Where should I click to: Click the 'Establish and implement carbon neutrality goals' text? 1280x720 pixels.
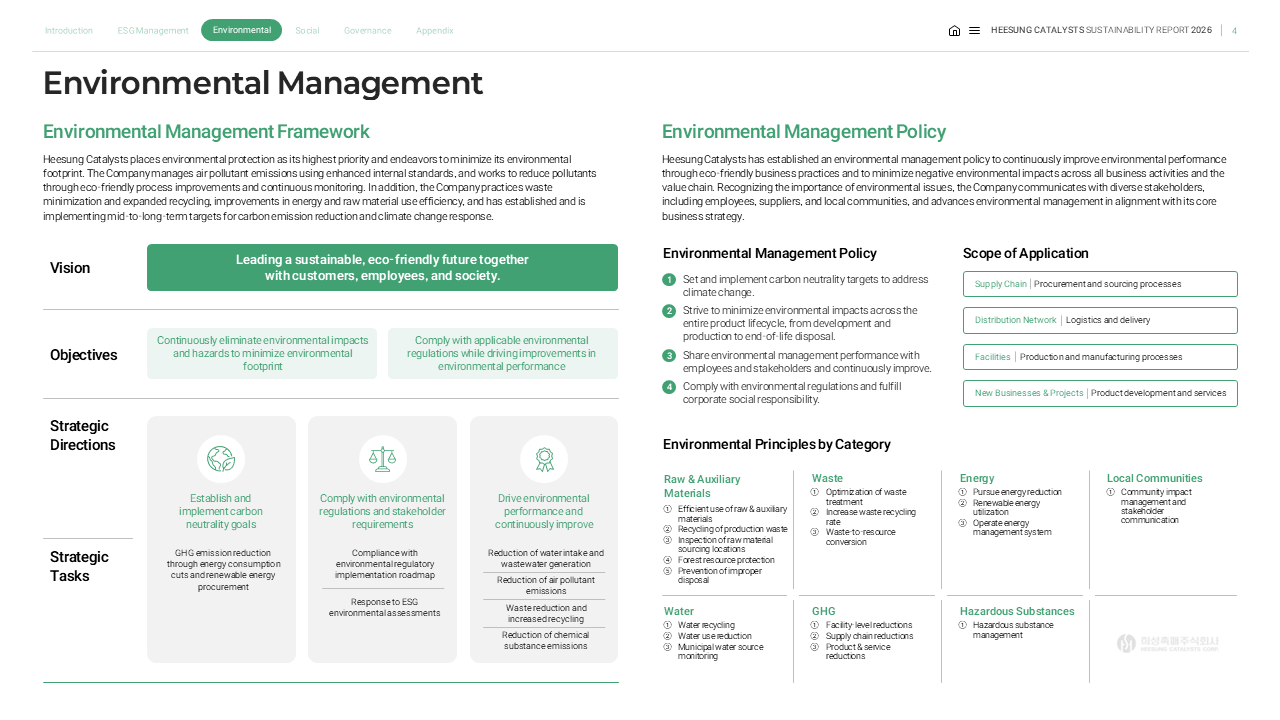click(221, 511)
